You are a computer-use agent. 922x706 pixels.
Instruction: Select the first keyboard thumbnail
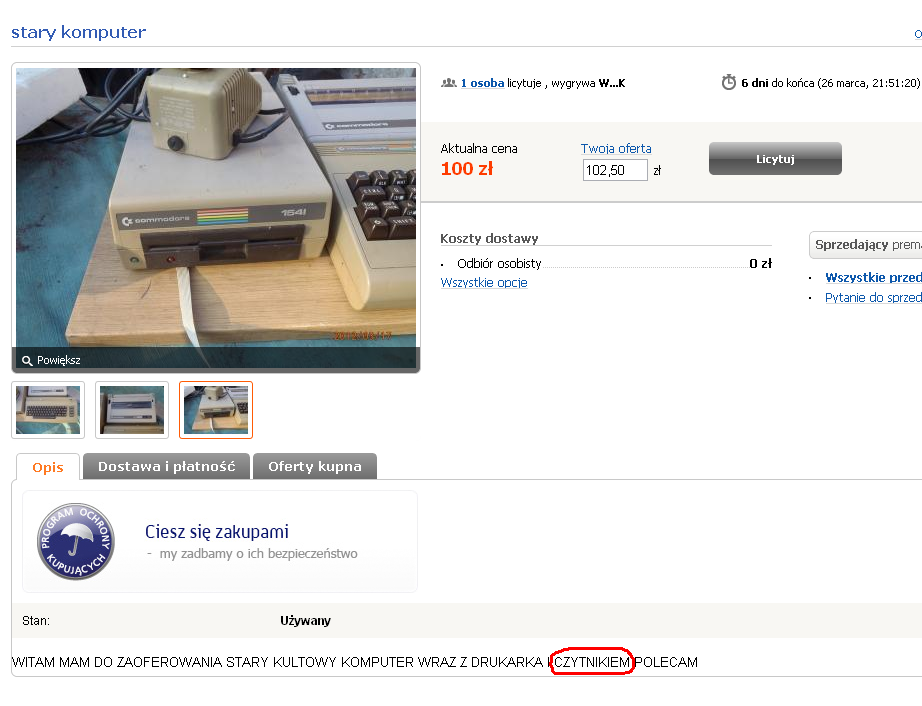[48, 410]
